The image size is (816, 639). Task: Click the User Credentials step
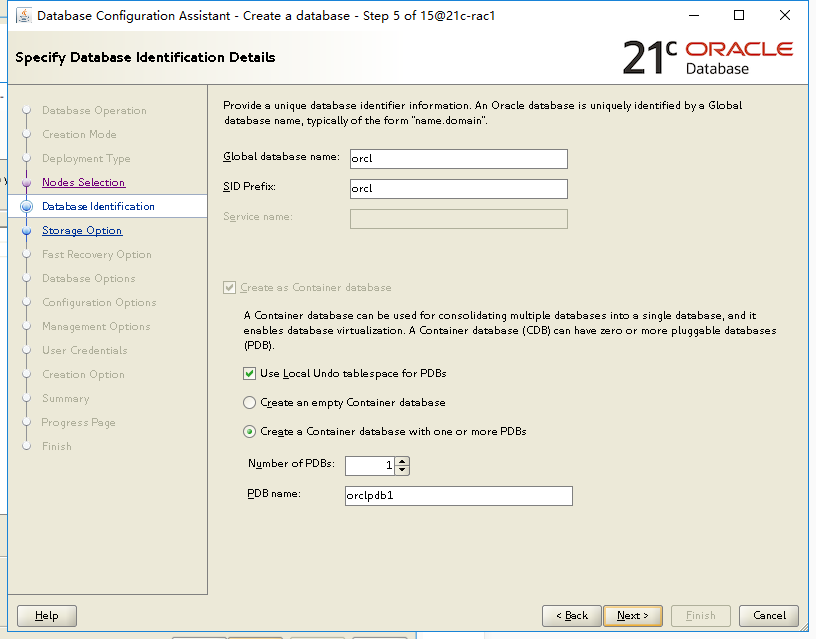click(84, 350)
